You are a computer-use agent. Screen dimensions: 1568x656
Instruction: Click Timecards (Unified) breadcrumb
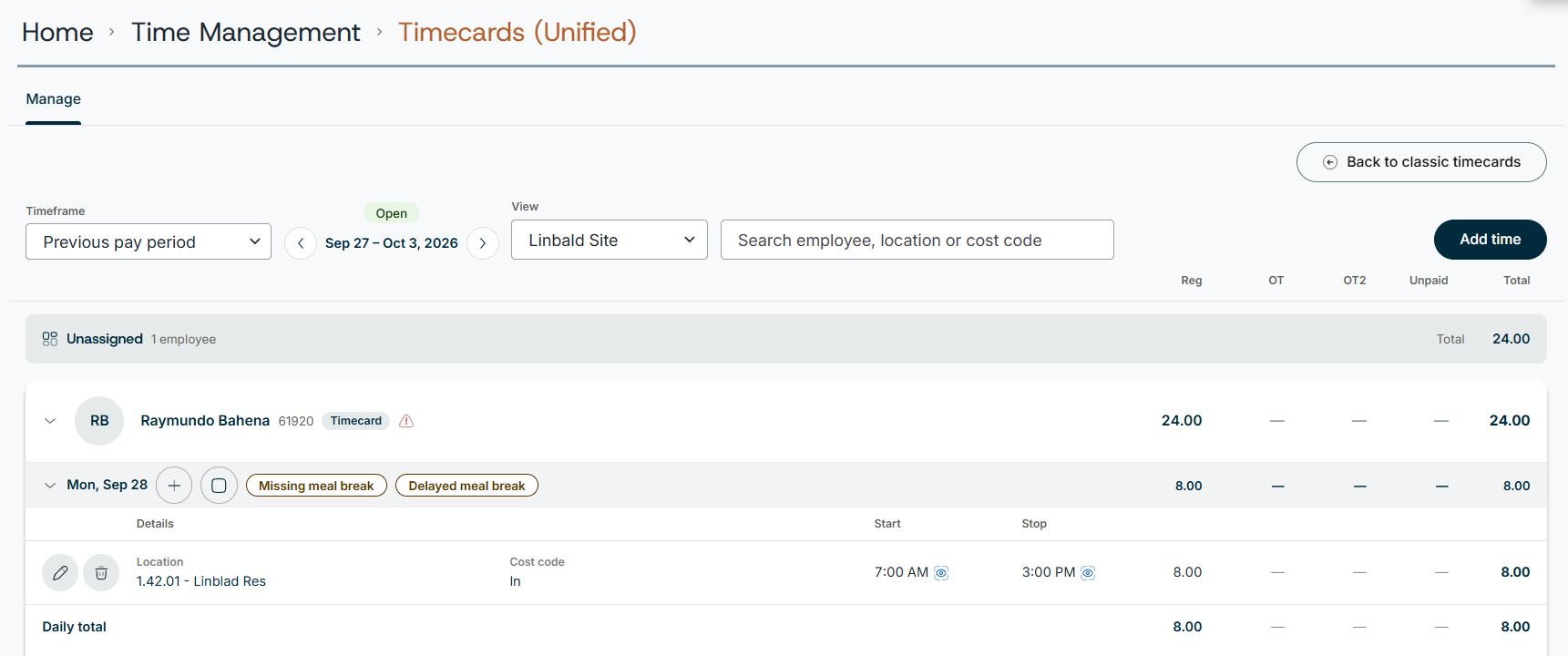pyautogui.click(x=518, y=33)
